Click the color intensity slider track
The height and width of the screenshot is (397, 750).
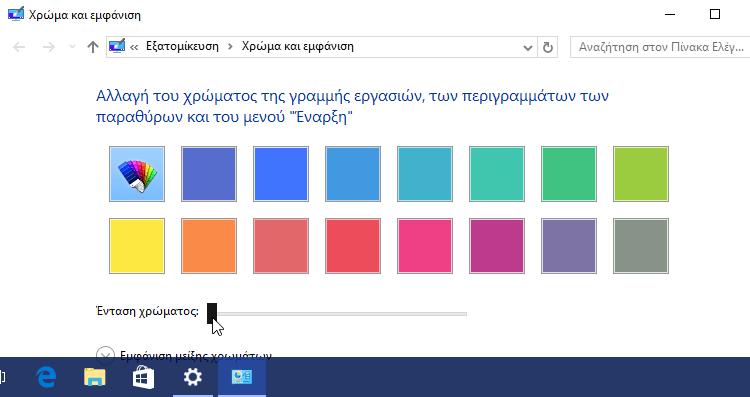[337, 314]
